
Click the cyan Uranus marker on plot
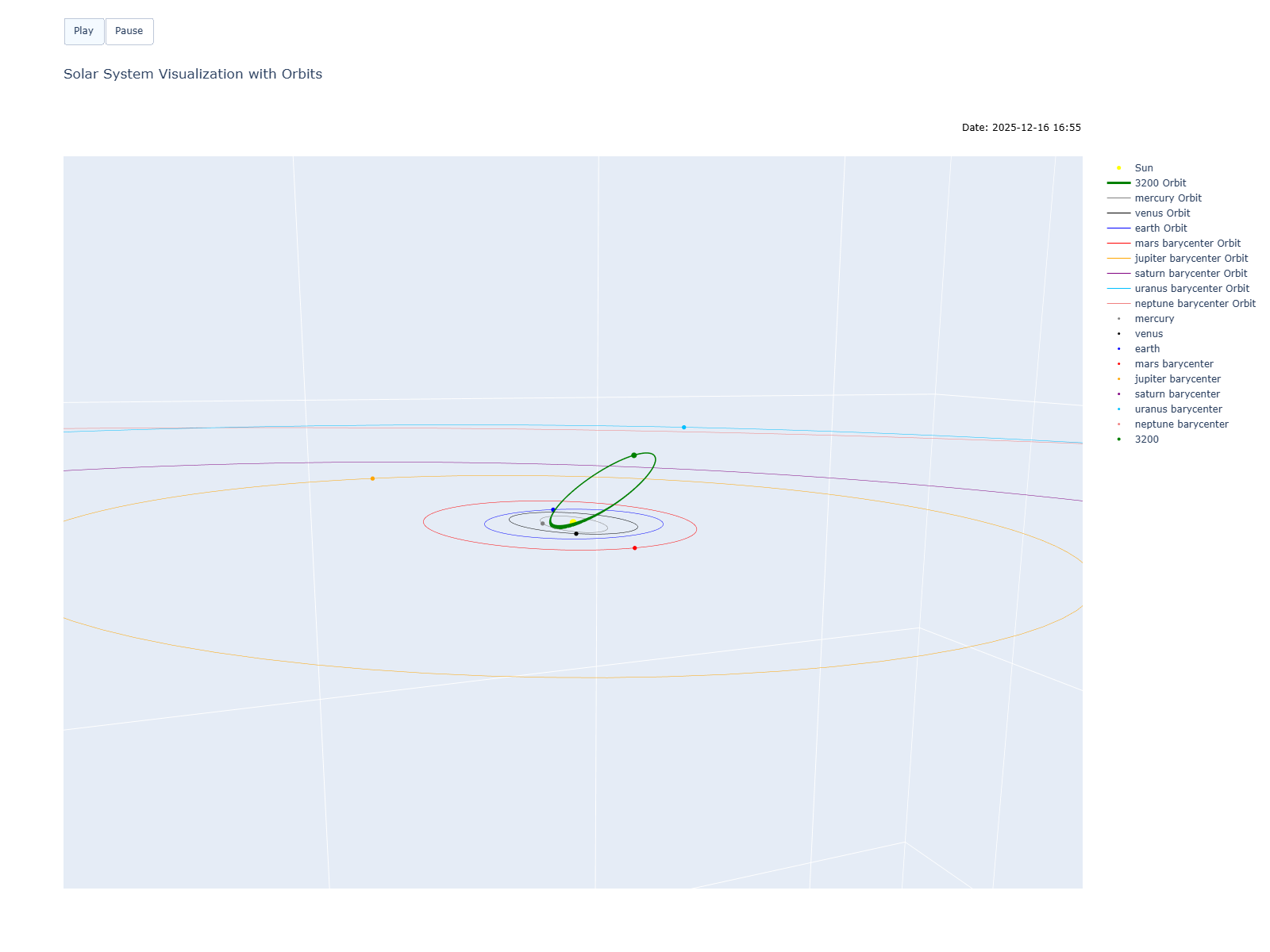click(x=683, y=428)
